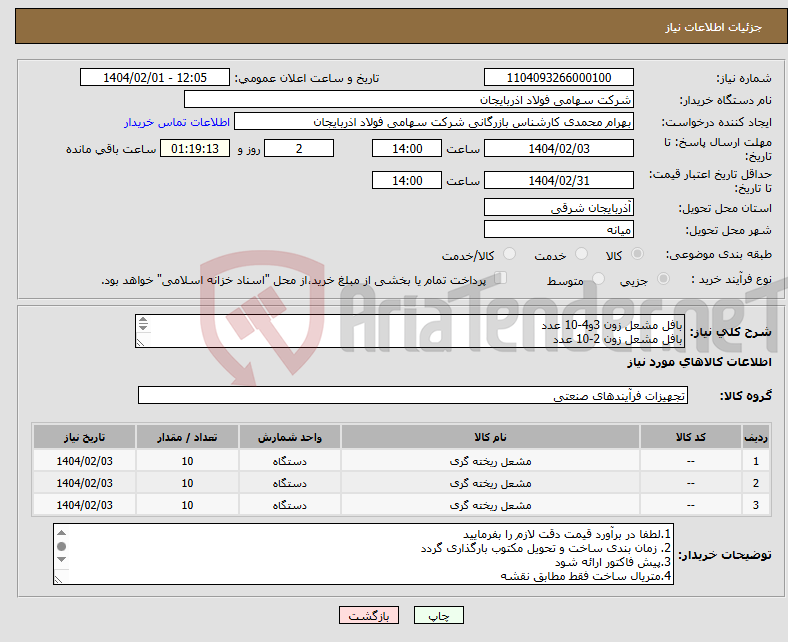Screen dimensions: 788x642
Task: Select the کالا radio button
Action: [x=637, y=254]
